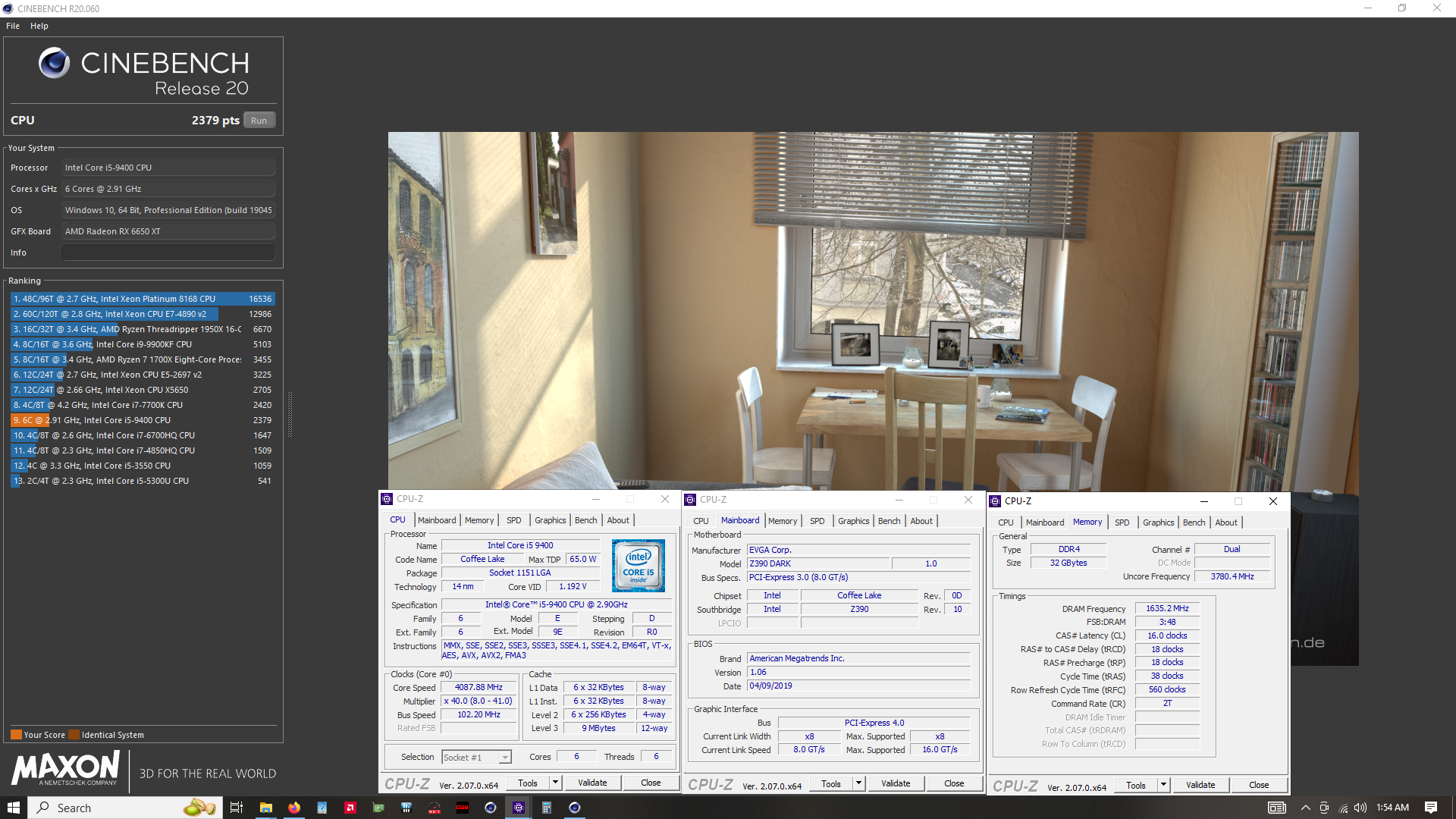The height and width of the screenshot is (819, 1456).
Task: Select the Ryzen Threadripper 1950X ranking row
Action: [143, 329]
